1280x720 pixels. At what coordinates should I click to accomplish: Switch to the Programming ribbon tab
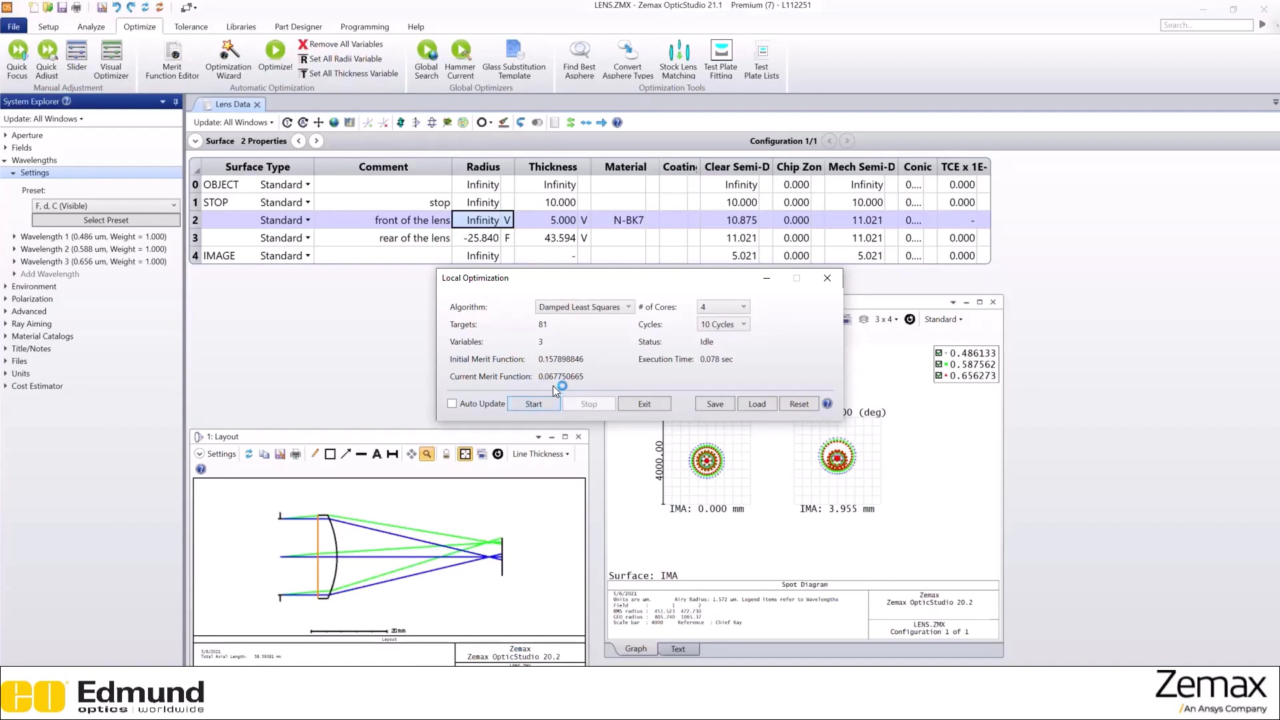pyautogui.click(x=364, y=27)
